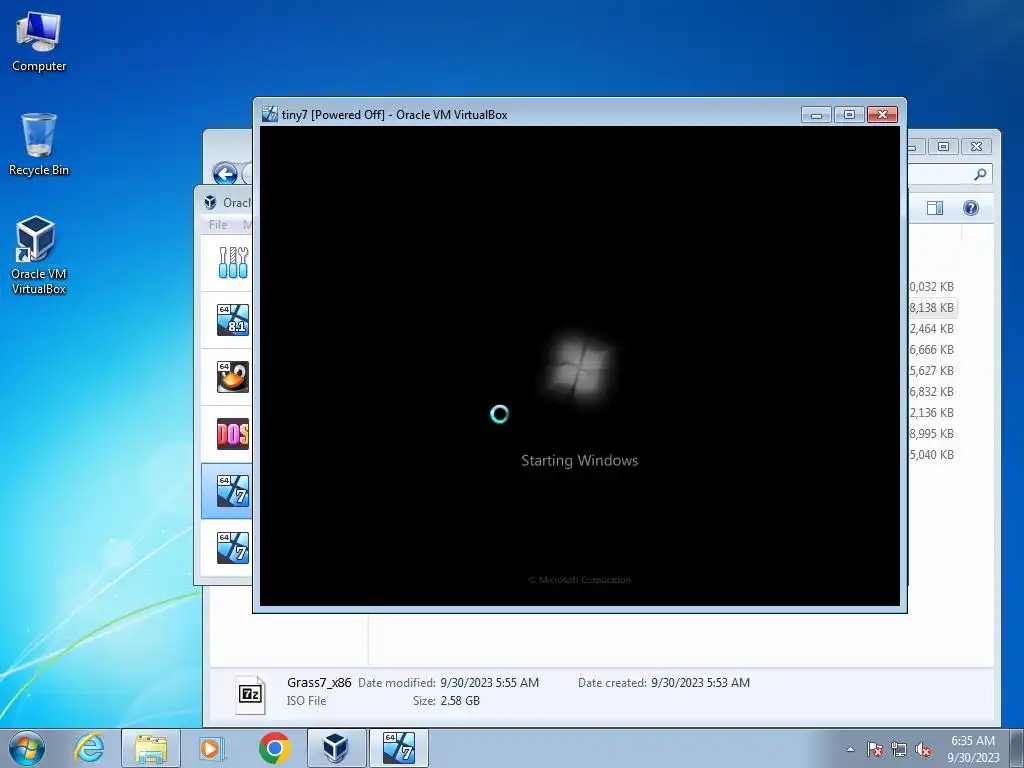
Task: Open Explorer help question mark icon
Action: click(970, 208)
